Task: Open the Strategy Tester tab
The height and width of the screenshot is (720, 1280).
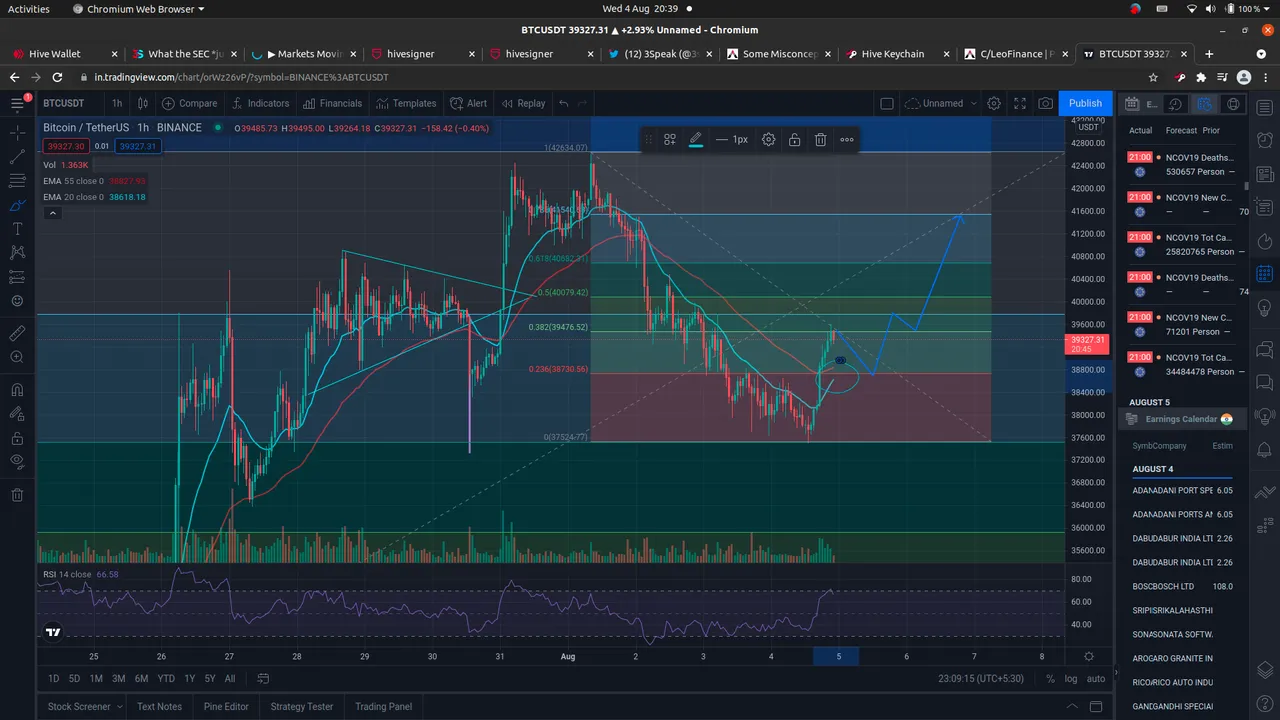Action: [302, 706]
